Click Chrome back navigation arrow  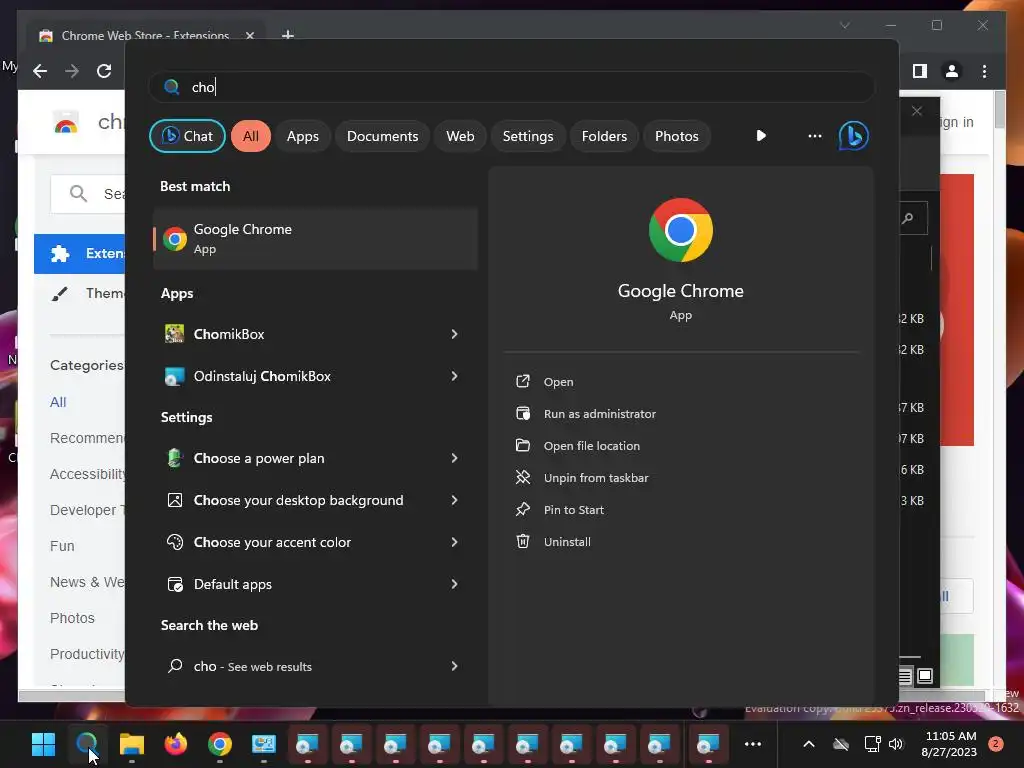(40, 71)
